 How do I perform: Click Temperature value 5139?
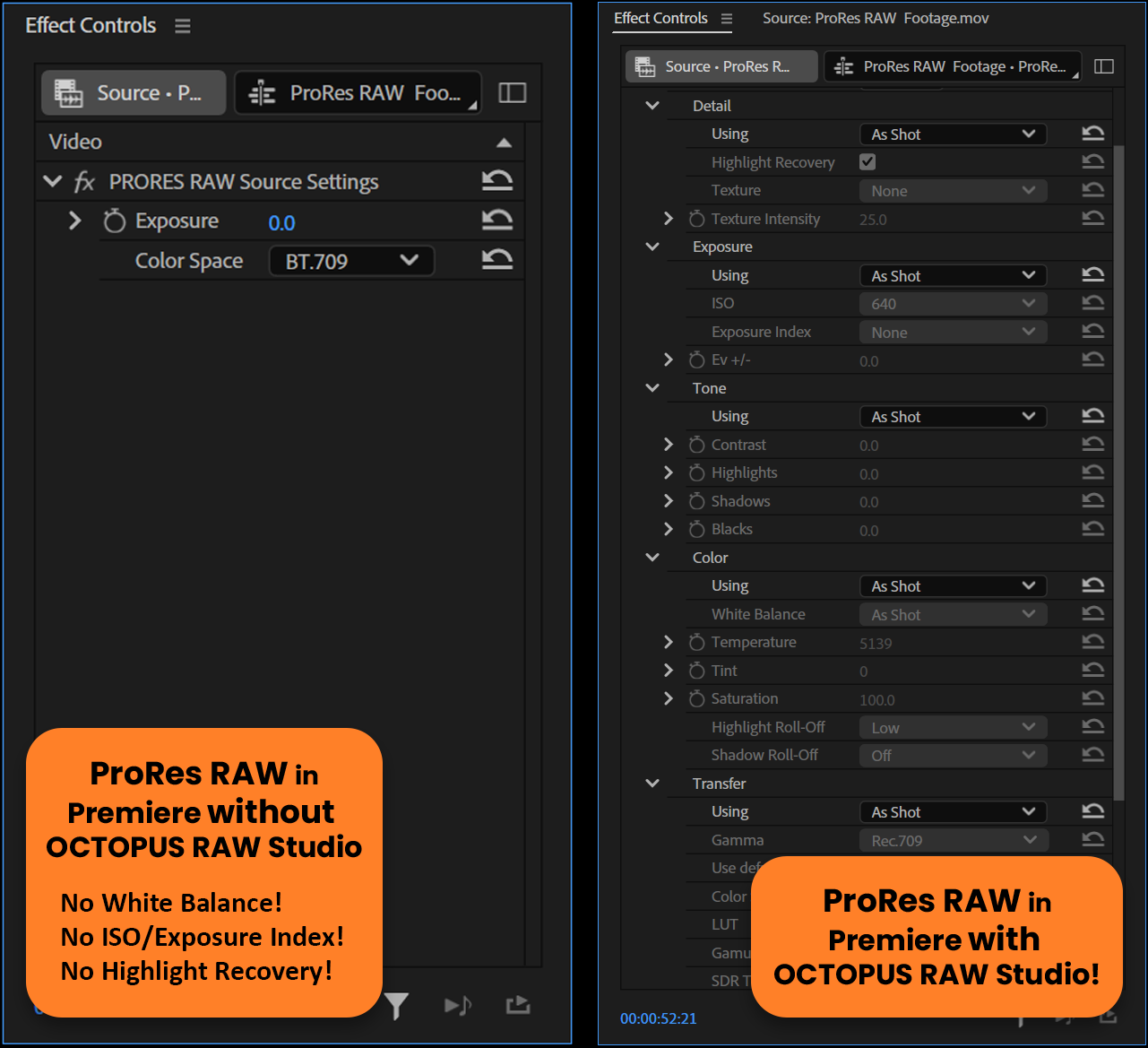876,644
